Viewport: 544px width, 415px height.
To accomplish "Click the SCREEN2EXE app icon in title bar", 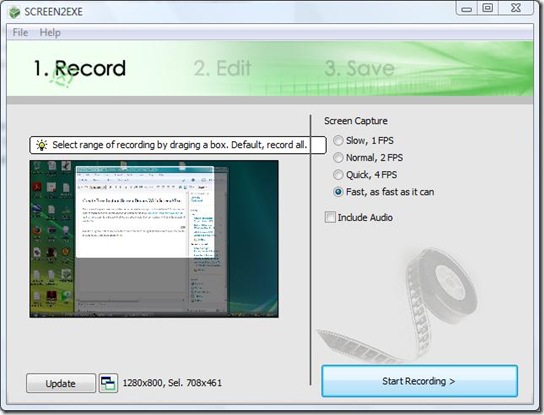I will pyautogui.click(x=15, y=12).
